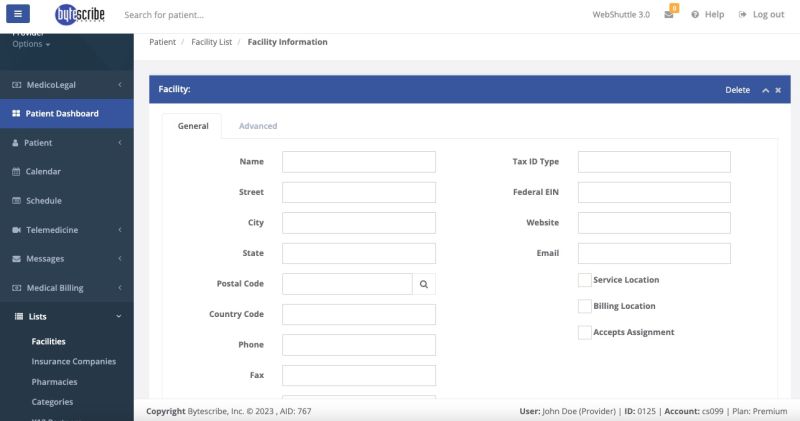
Task: Open the mail notifications envelope icon
Action: 668,15
